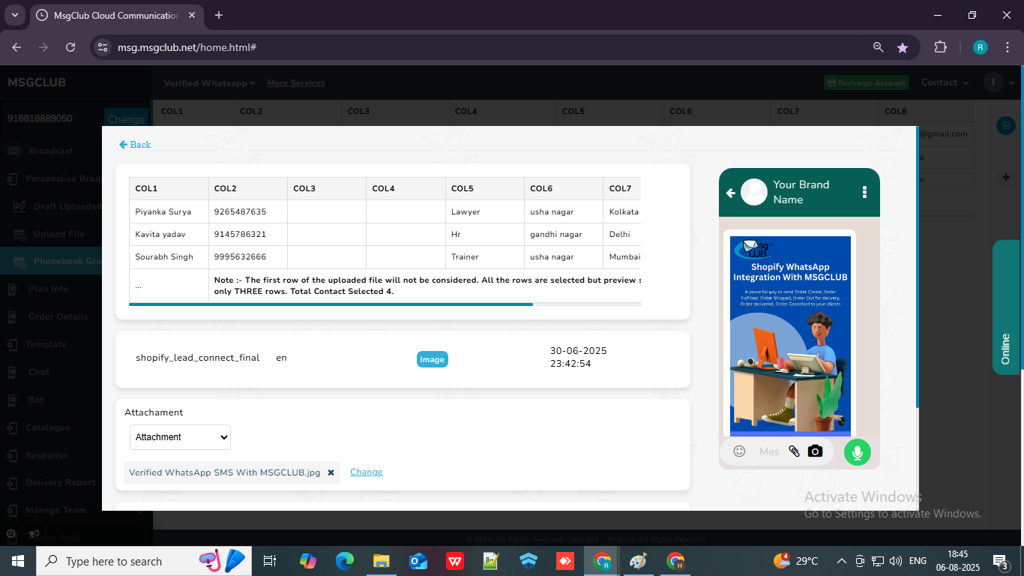Image resolution: width=1024 pixels, height=576 pixels.
Task: Open the Chrome profile R avatar
Action: tap(980, 47)
